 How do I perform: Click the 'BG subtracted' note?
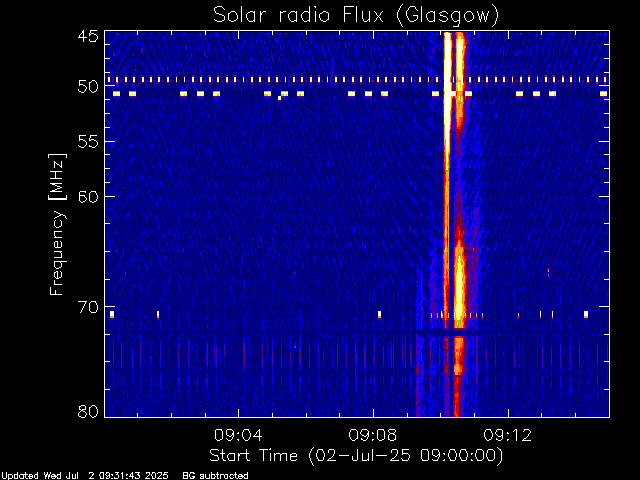tap(215, 476)
